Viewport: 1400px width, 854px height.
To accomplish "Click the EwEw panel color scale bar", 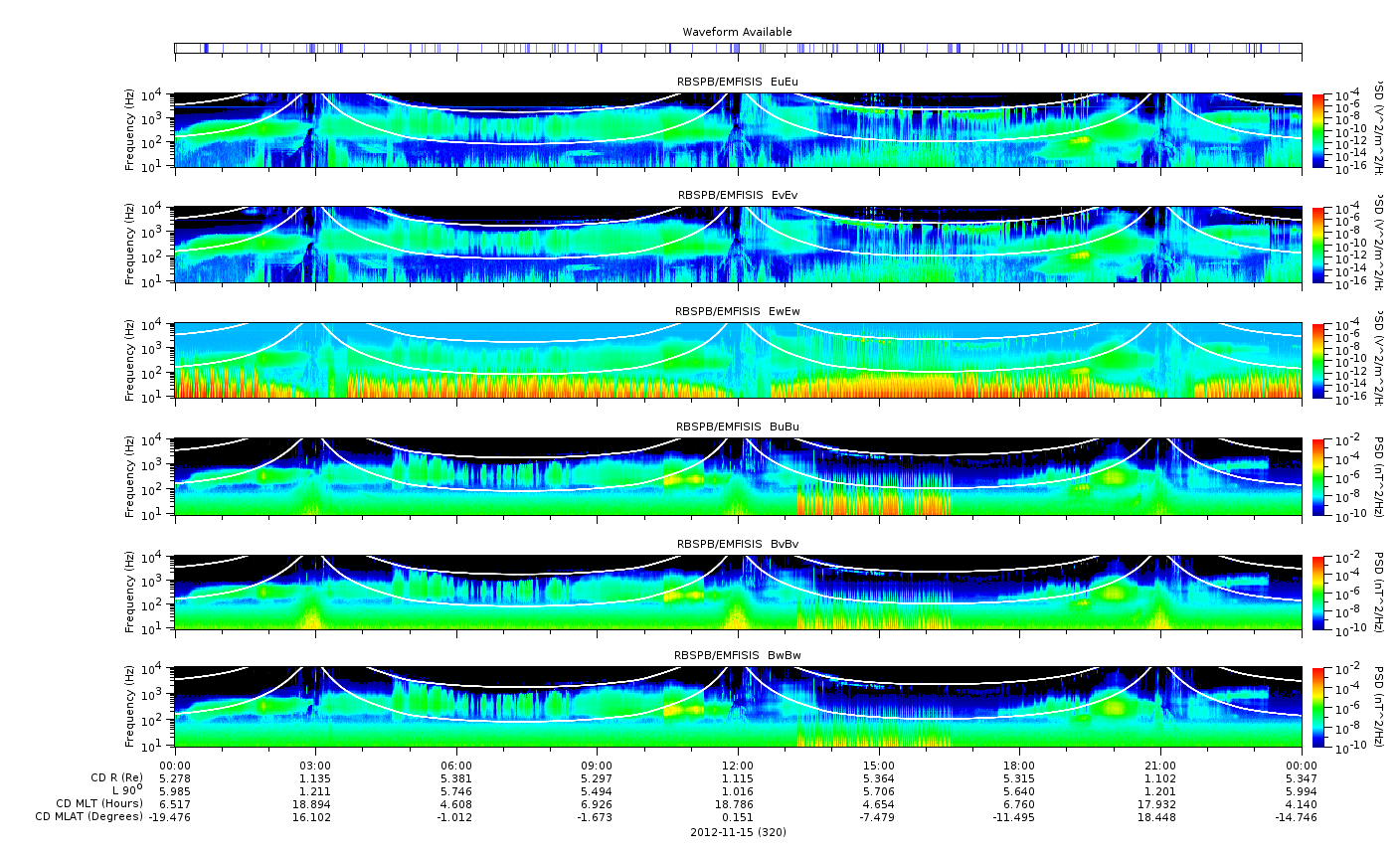I will (x=1318, y=361).
